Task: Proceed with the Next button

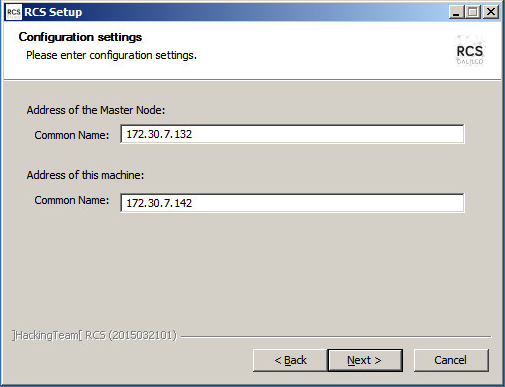Action: 365,360
